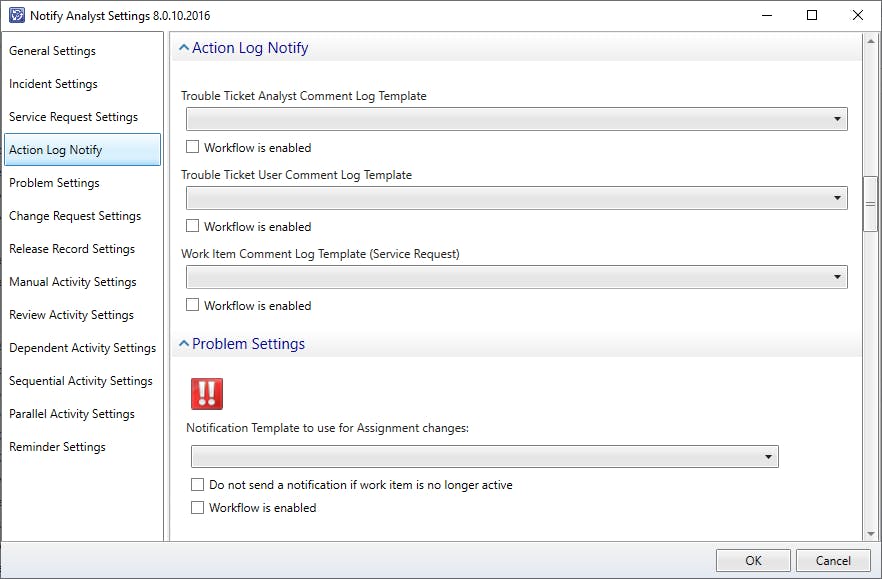Collapse the Action Log Notify section
This screenshot has height=579, width=882.
(184, 48)
